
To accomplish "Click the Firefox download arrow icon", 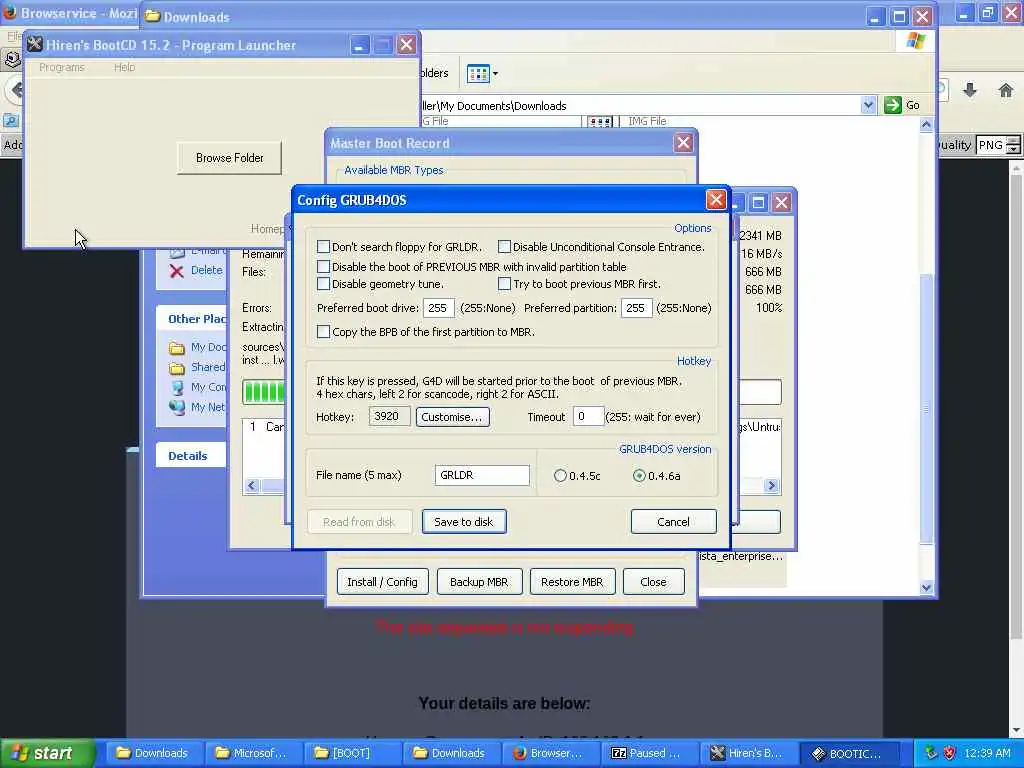I will 970,90.
